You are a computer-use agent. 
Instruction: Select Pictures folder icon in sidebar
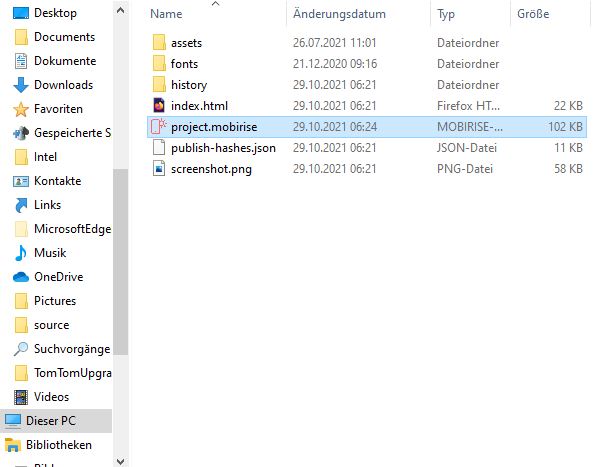(21, 301)
